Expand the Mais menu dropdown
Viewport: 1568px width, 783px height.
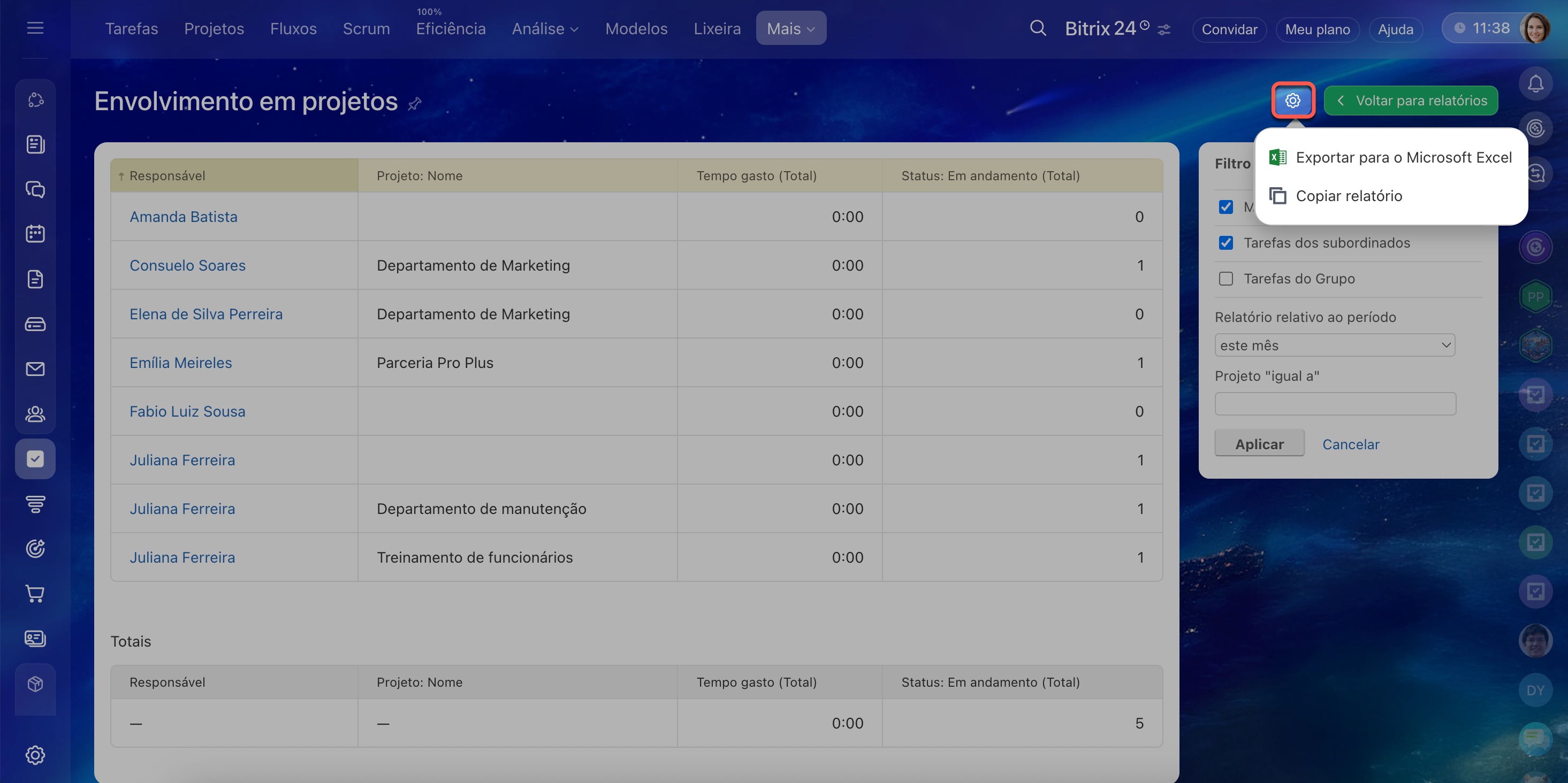pos(791,28)
